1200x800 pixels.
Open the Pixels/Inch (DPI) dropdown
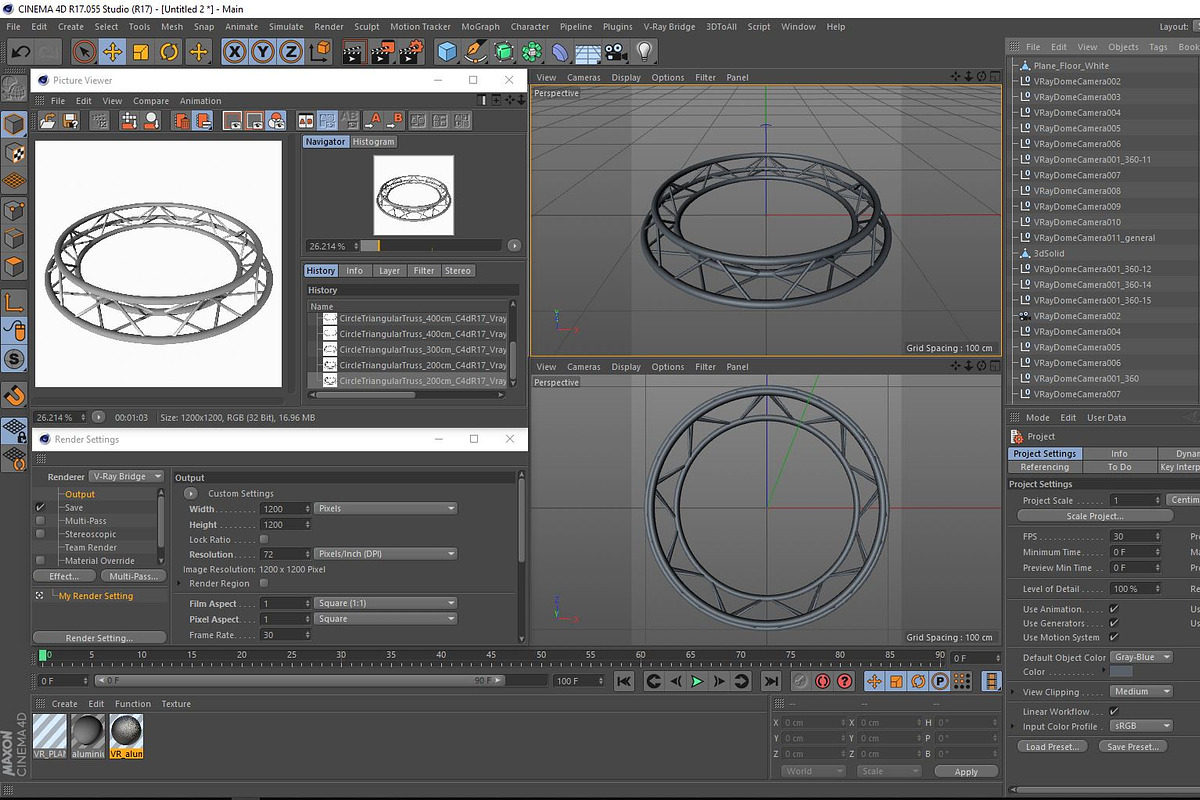386,554
